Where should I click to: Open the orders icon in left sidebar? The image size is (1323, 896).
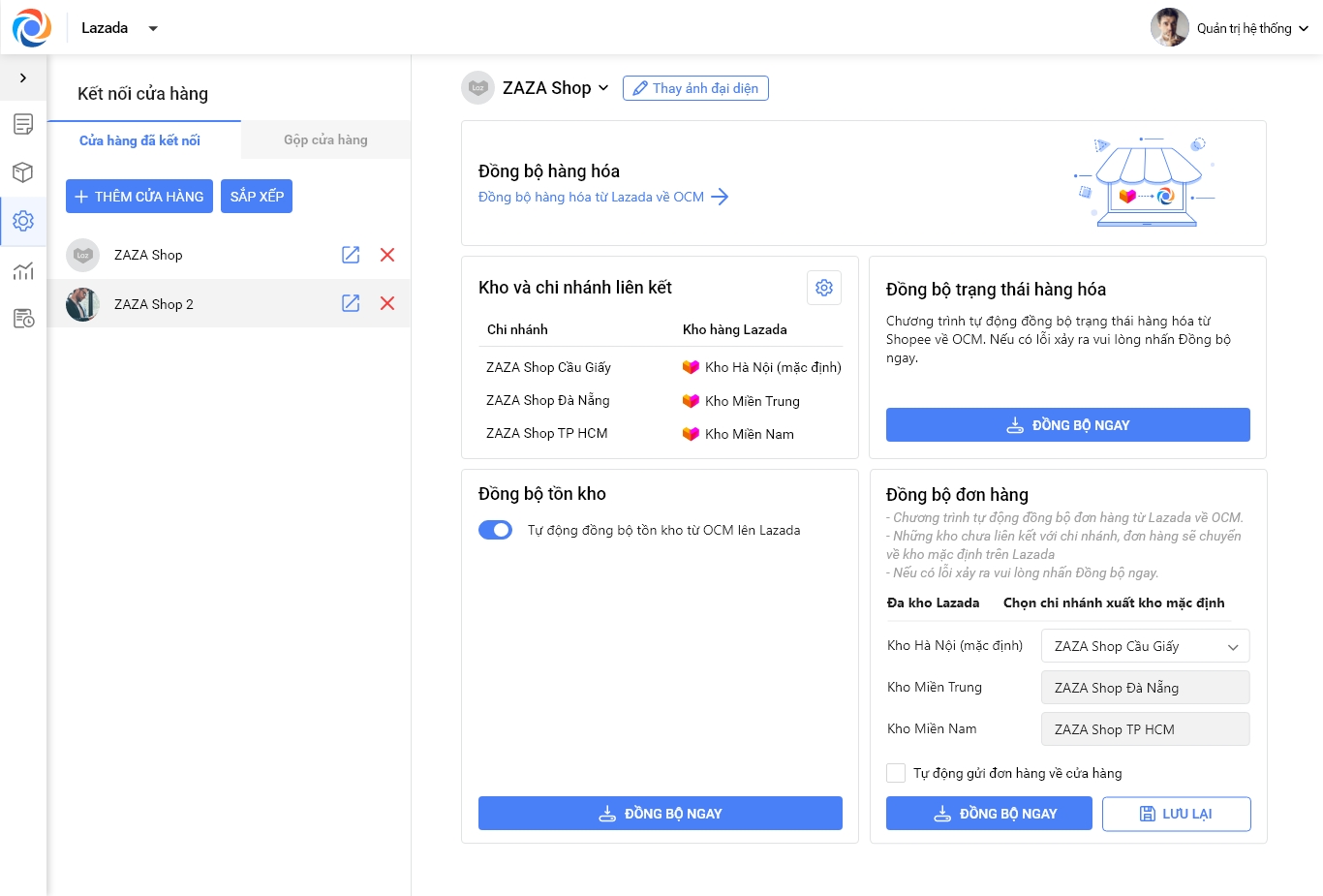tap(23, 124)
